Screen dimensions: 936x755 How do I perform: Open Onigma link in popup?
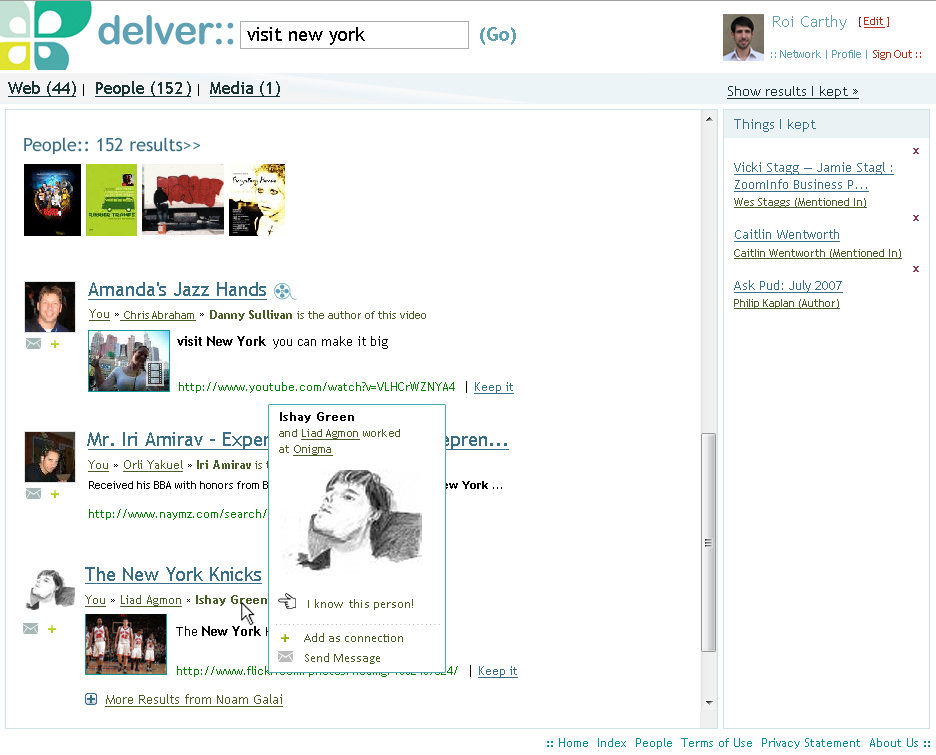(x=312, y=449)
